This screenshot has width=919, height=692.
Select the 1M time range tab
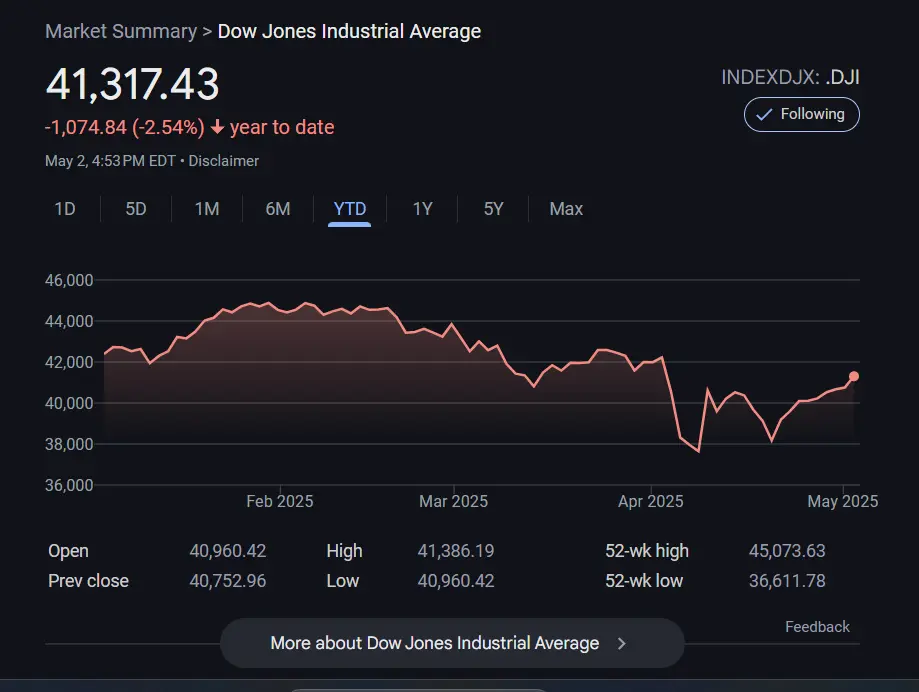pos(206,209)
